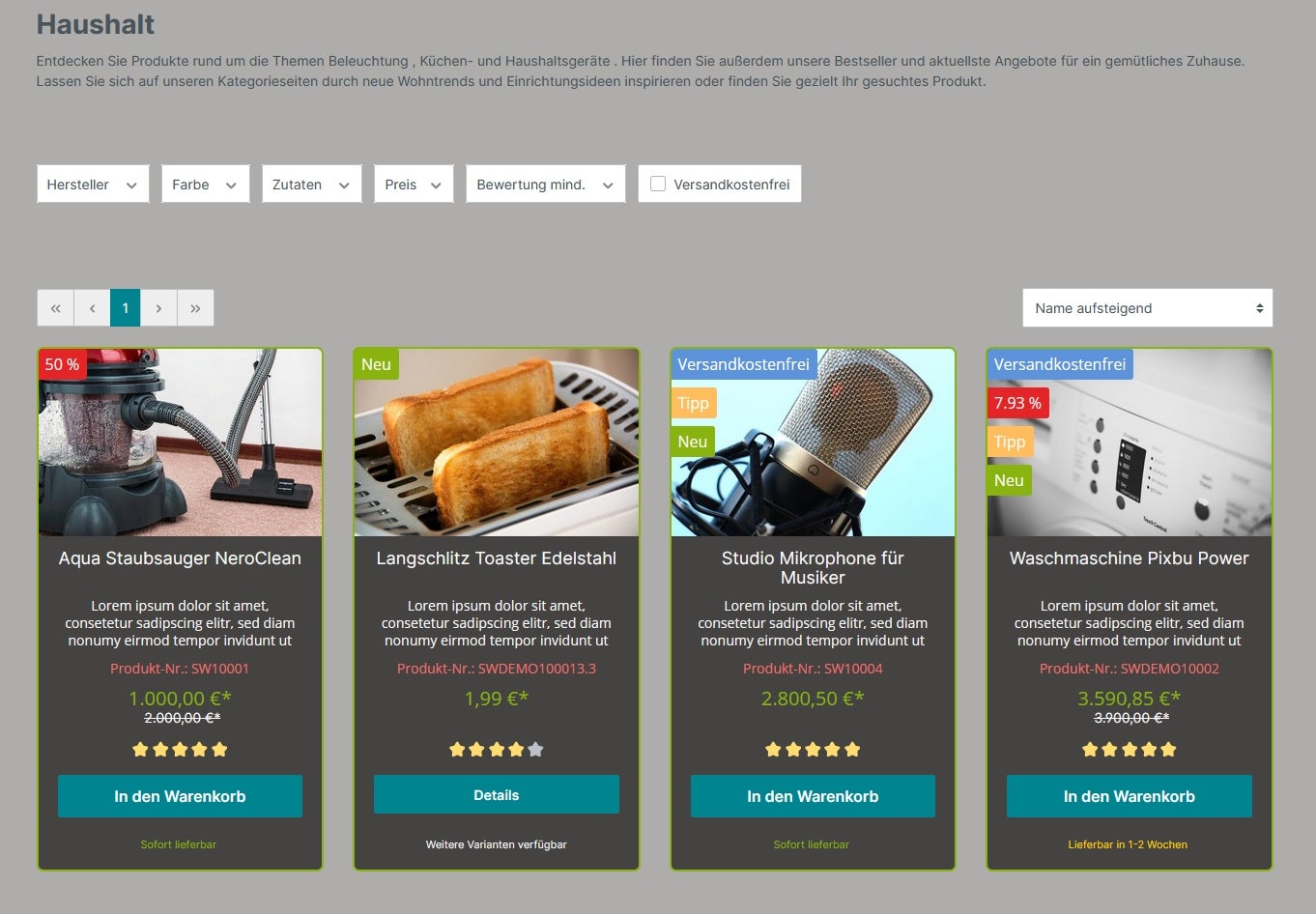Screen dimensions: 1316x914
Task: Expand the Preis filter
Action: tap(414, 184)
